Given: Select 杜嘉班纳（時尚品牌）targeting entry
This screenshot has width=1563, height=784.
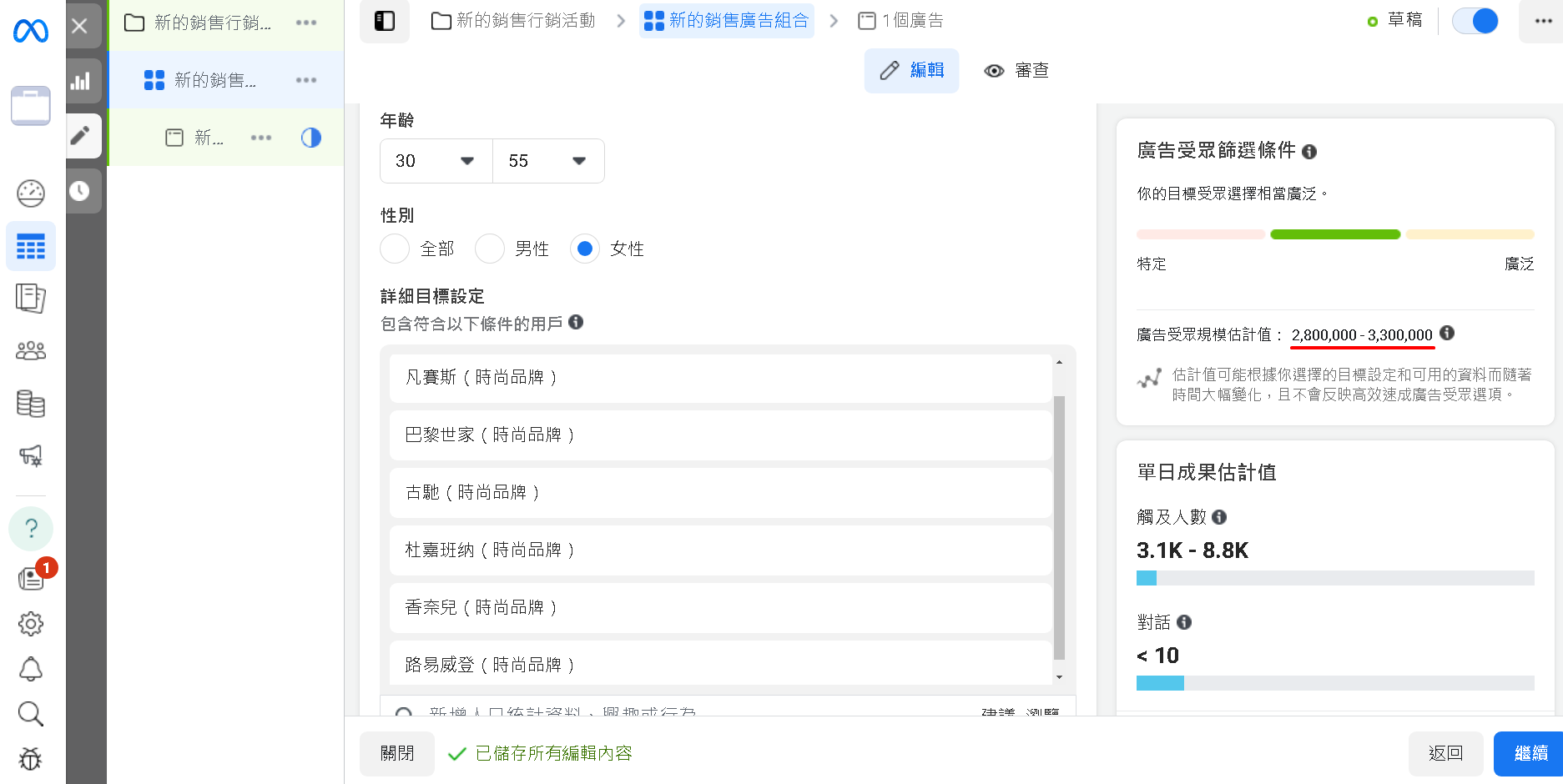Looking at the screenshot, I should (720, 550).
